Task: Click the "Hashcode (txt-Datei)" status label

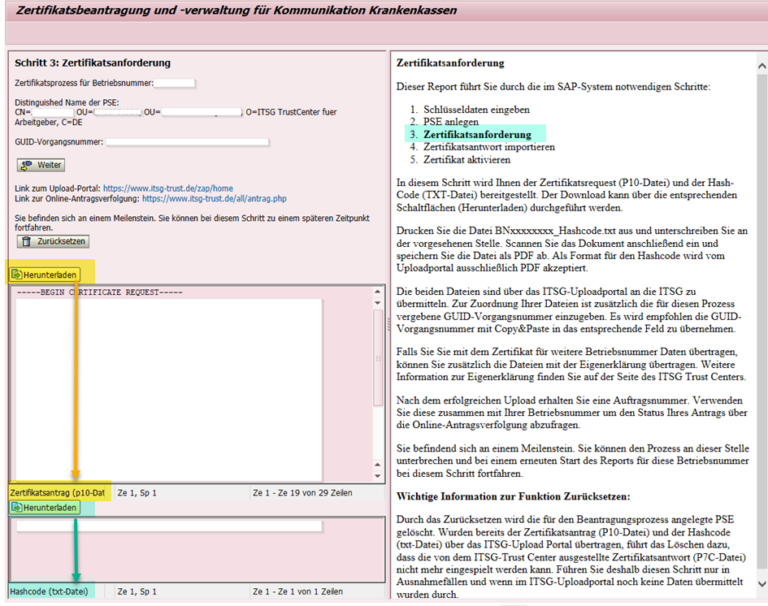Action: click(49, 591)
